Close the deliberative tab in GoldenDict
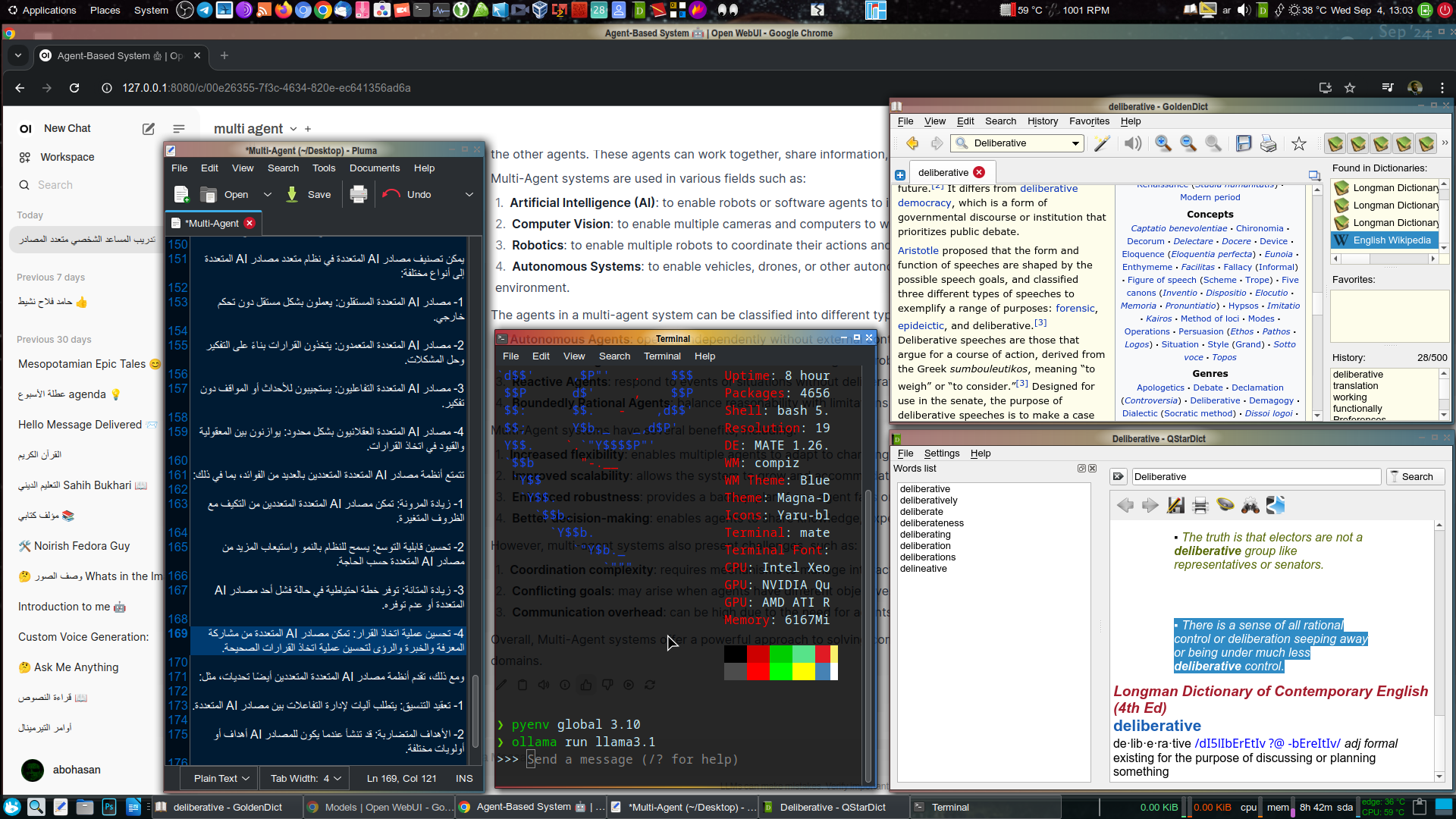This screenshot has width=1456, height=819. click(x=979, y=172)
